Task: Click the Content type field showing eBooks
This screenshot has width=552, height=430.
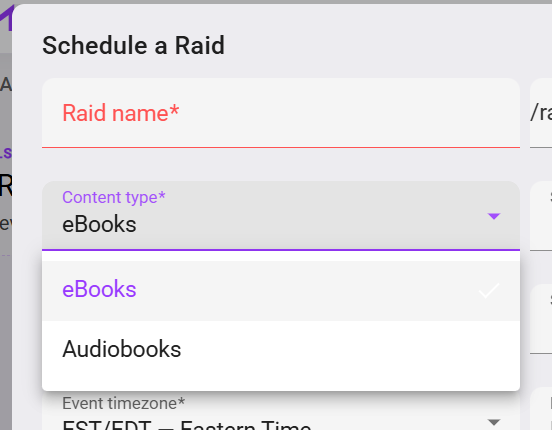Action: [281, 216]
